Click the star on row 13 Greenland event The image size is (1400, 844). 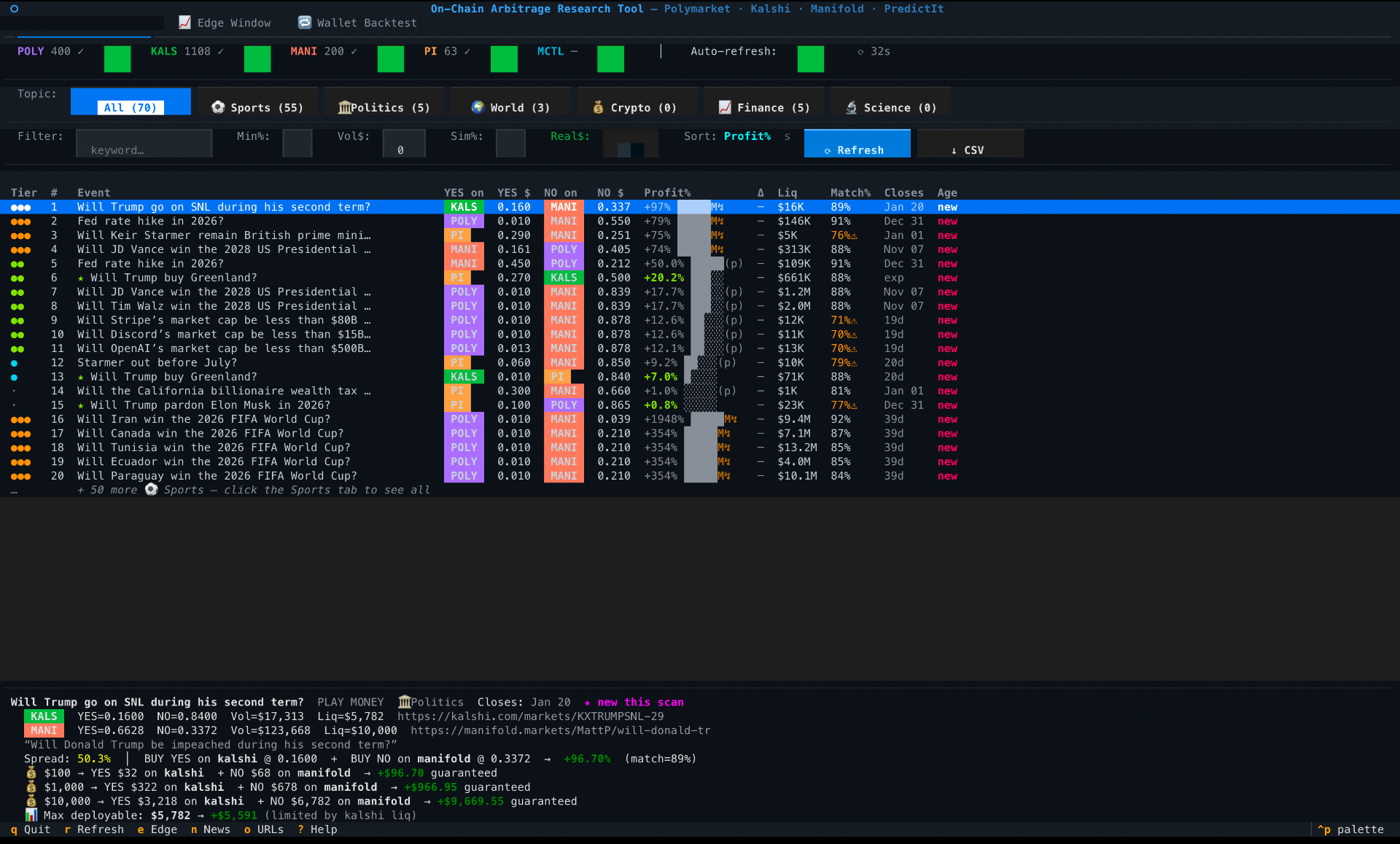(81, 377)
